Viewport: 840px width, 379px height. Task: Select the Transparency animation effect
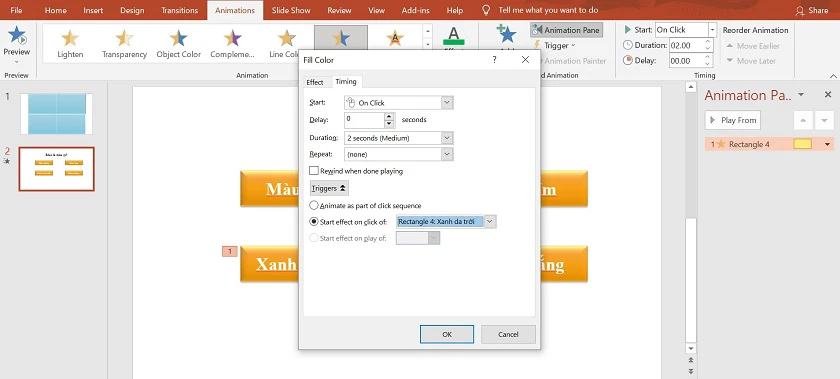click(x=124, y=43)
